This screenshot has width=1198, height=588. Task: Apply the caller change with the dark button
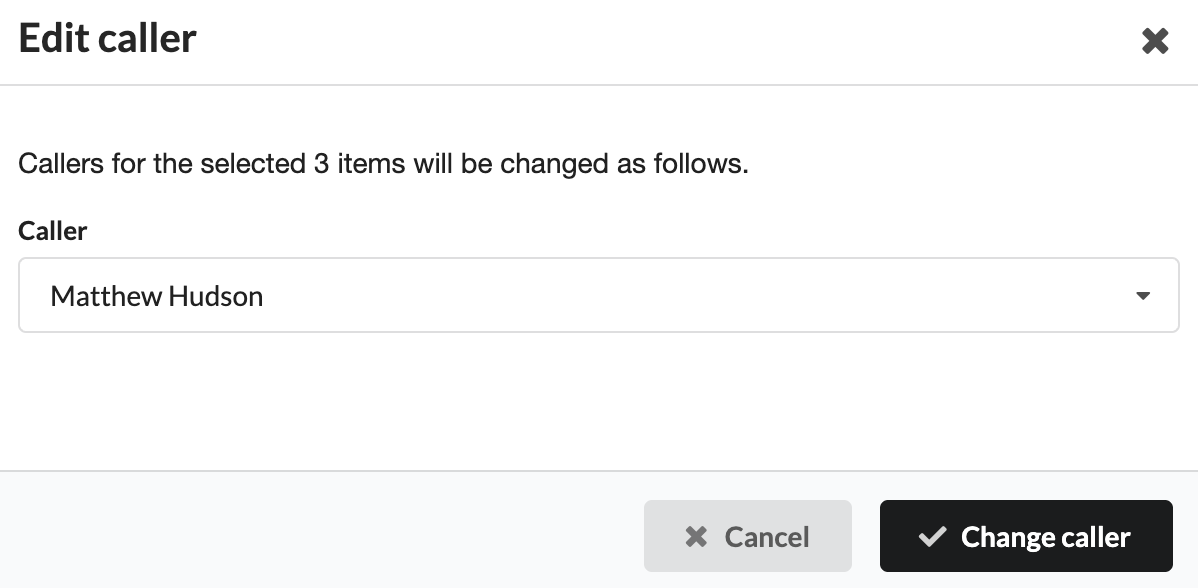1026,536
